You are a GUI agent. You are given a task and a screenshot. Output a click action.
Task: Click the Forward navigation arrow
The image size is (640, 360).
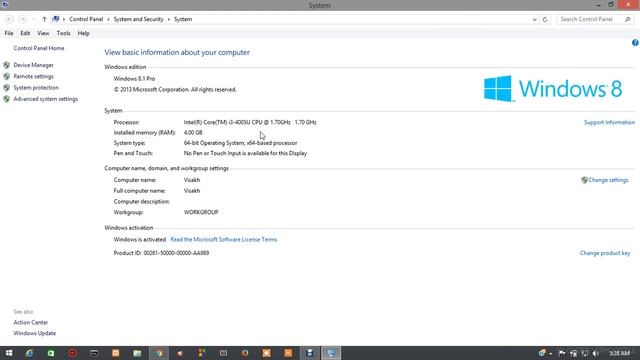pyautogui.click(x=22, y=19)
